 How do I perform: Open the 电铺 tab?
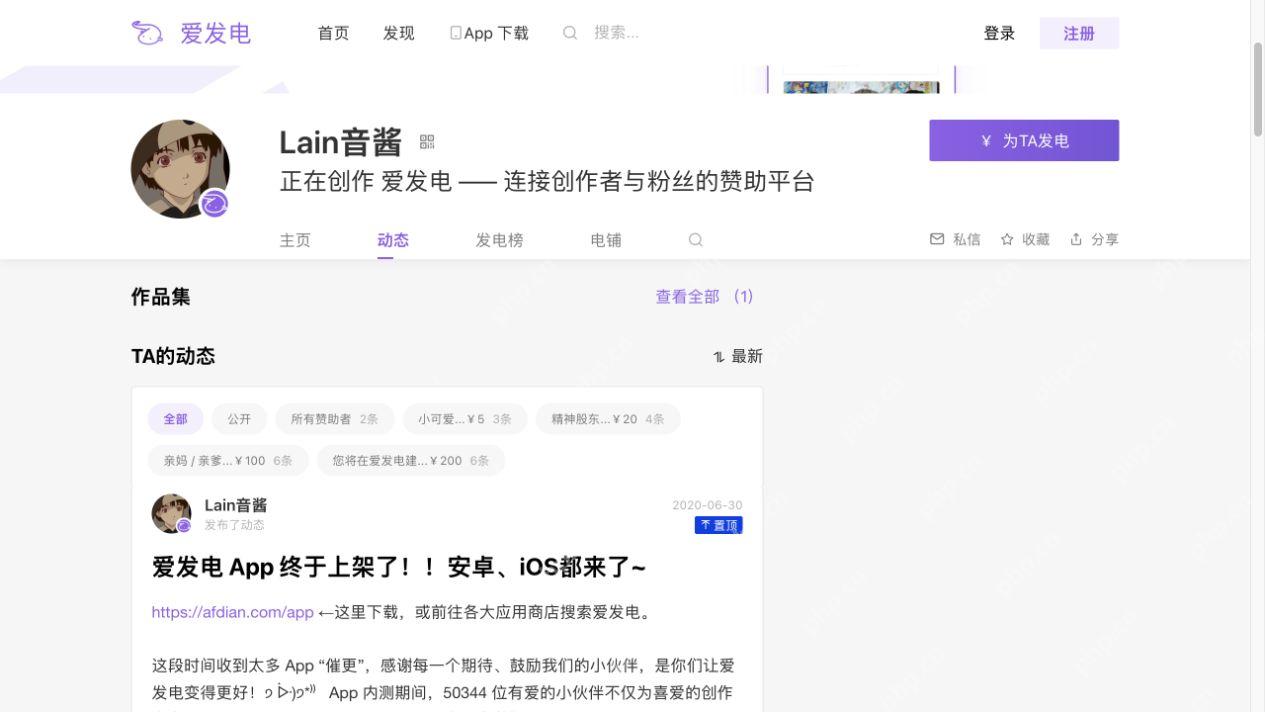[606, 240]
